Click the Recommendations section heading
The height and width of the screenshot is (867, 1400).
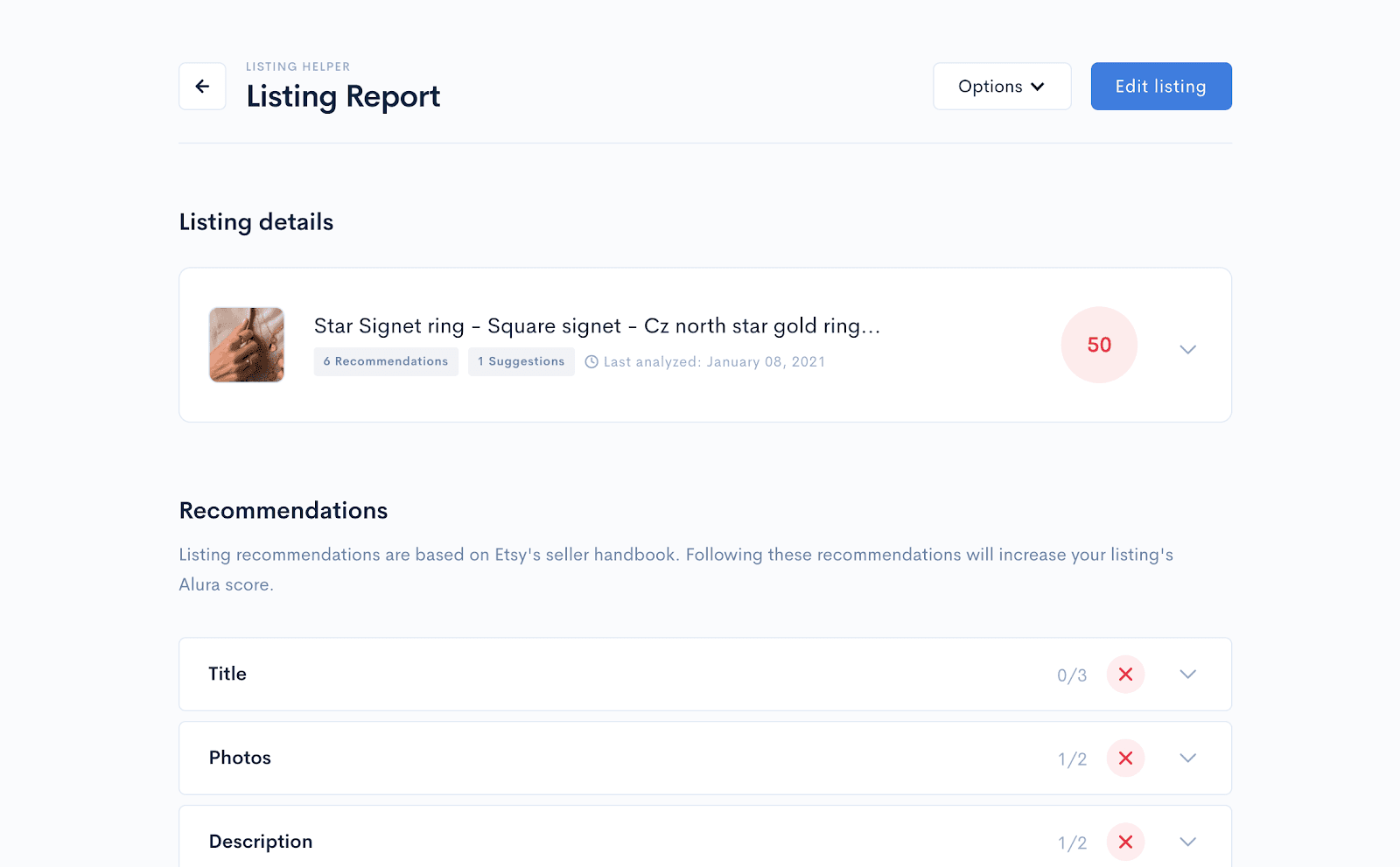point(283,511)
